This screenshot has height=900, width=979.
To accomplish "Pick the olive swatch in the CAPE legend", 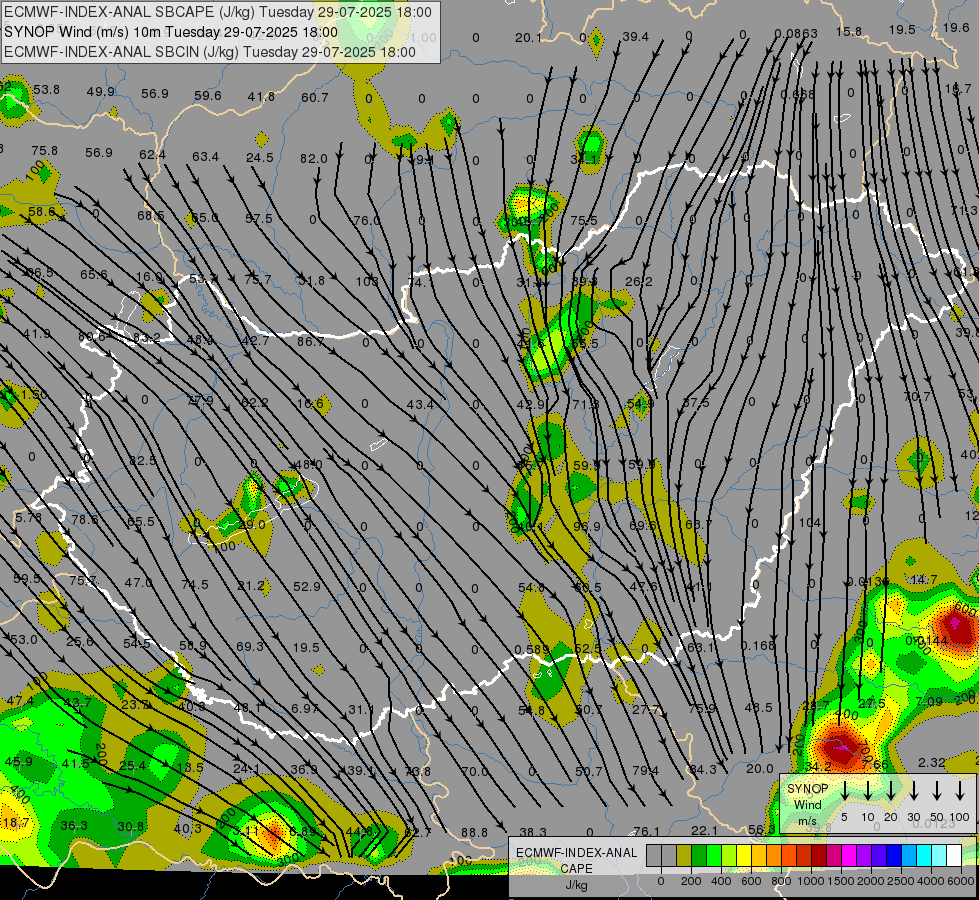I will pyautogui.click(x=684, y=855).
